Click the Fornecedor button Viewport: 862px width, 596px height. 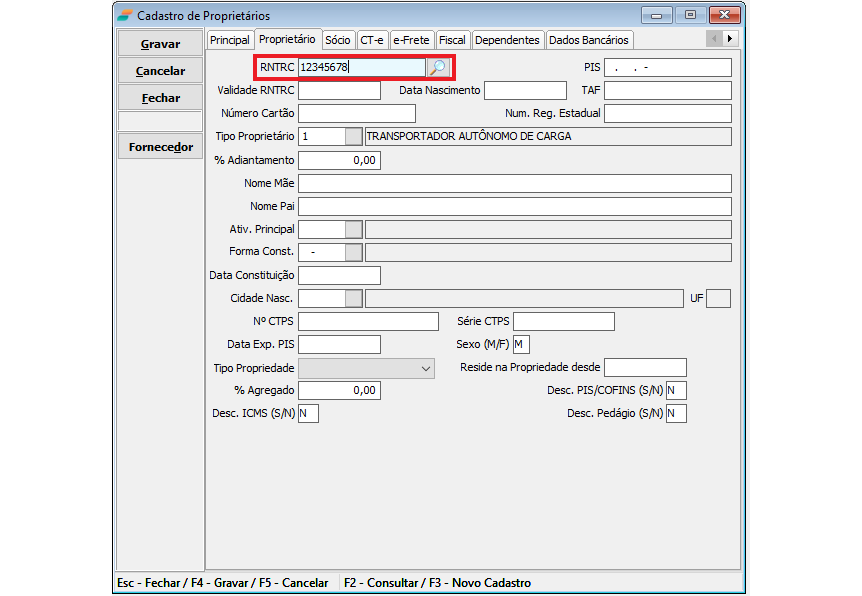pyautogui.click(x=160, y=147)
